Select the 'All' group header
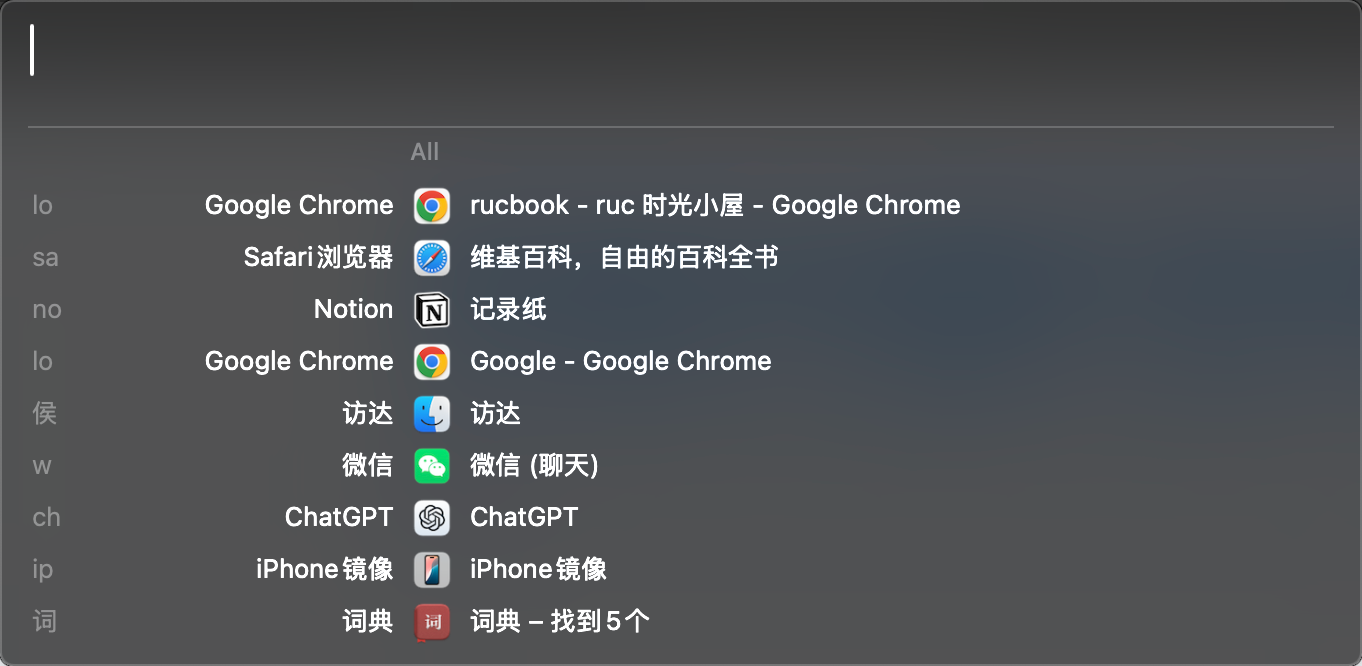The image size is (1362, 666). pyautogui.click(x=424, y=152)
